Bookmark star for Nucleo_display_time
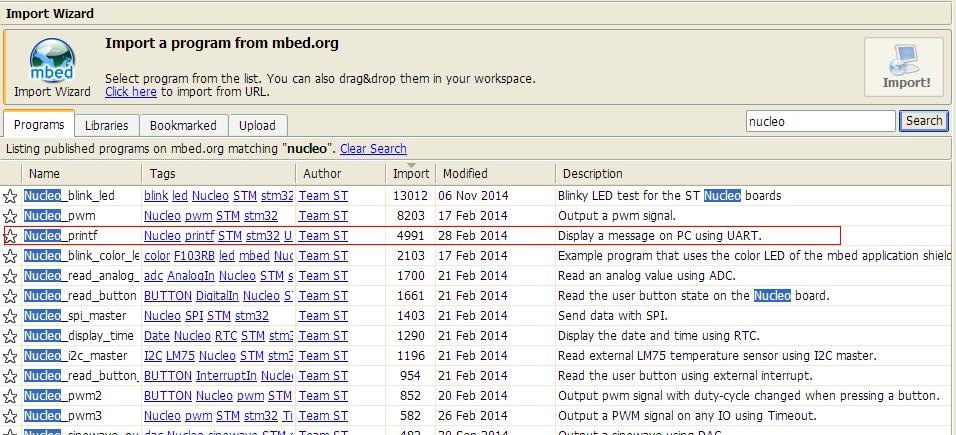Image resolution: width=956 pixels, height=435 pixels. (10, 336)
